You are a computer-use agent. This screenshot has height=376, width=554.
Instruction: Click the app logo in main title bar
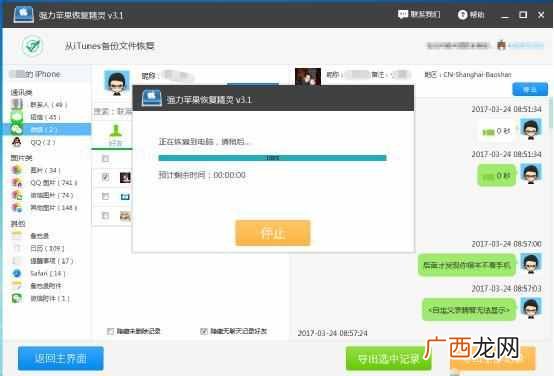pyautogui.click(x=23, y=14)
